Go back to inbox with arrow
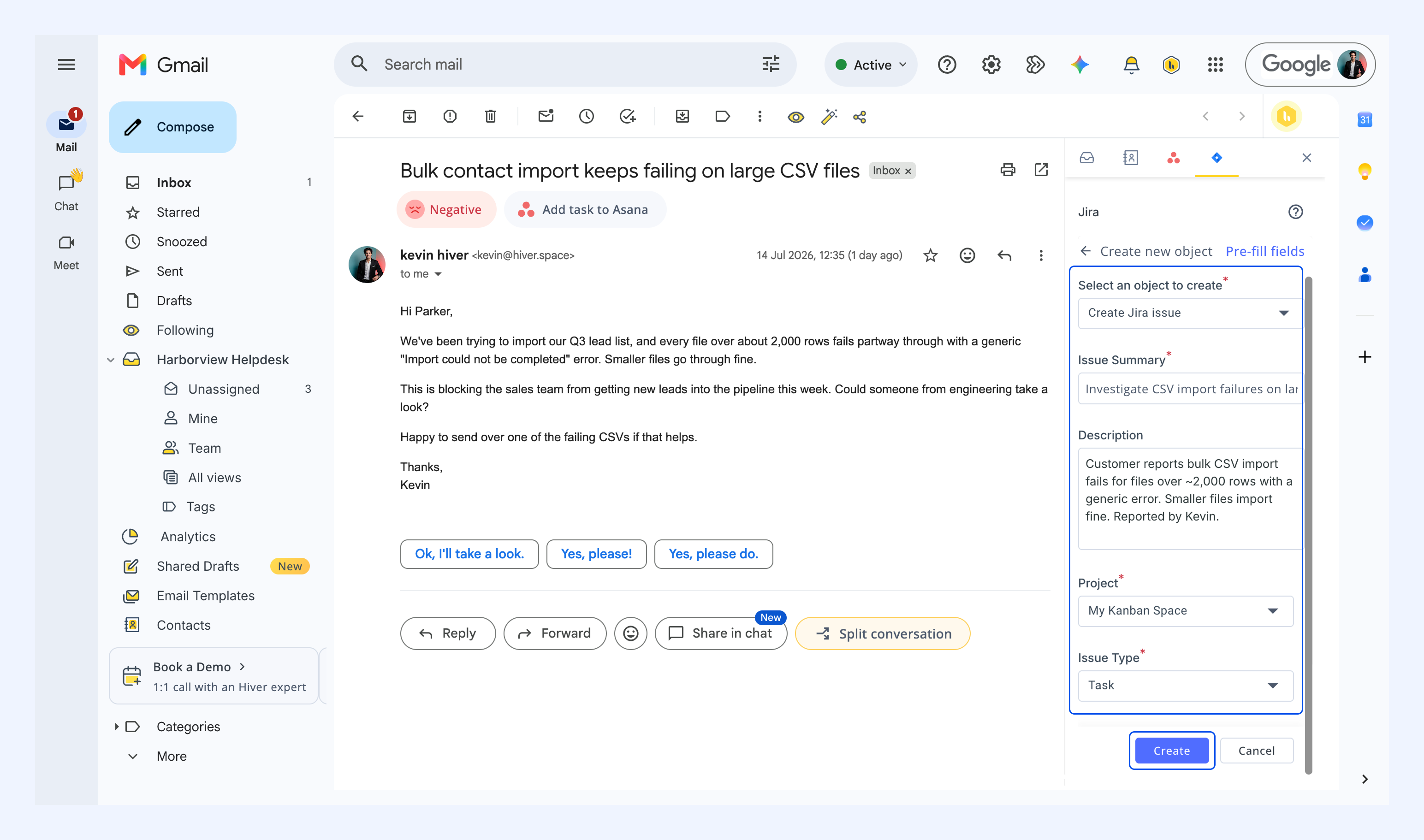1424x840 pixels. click(x=358, y=117)
